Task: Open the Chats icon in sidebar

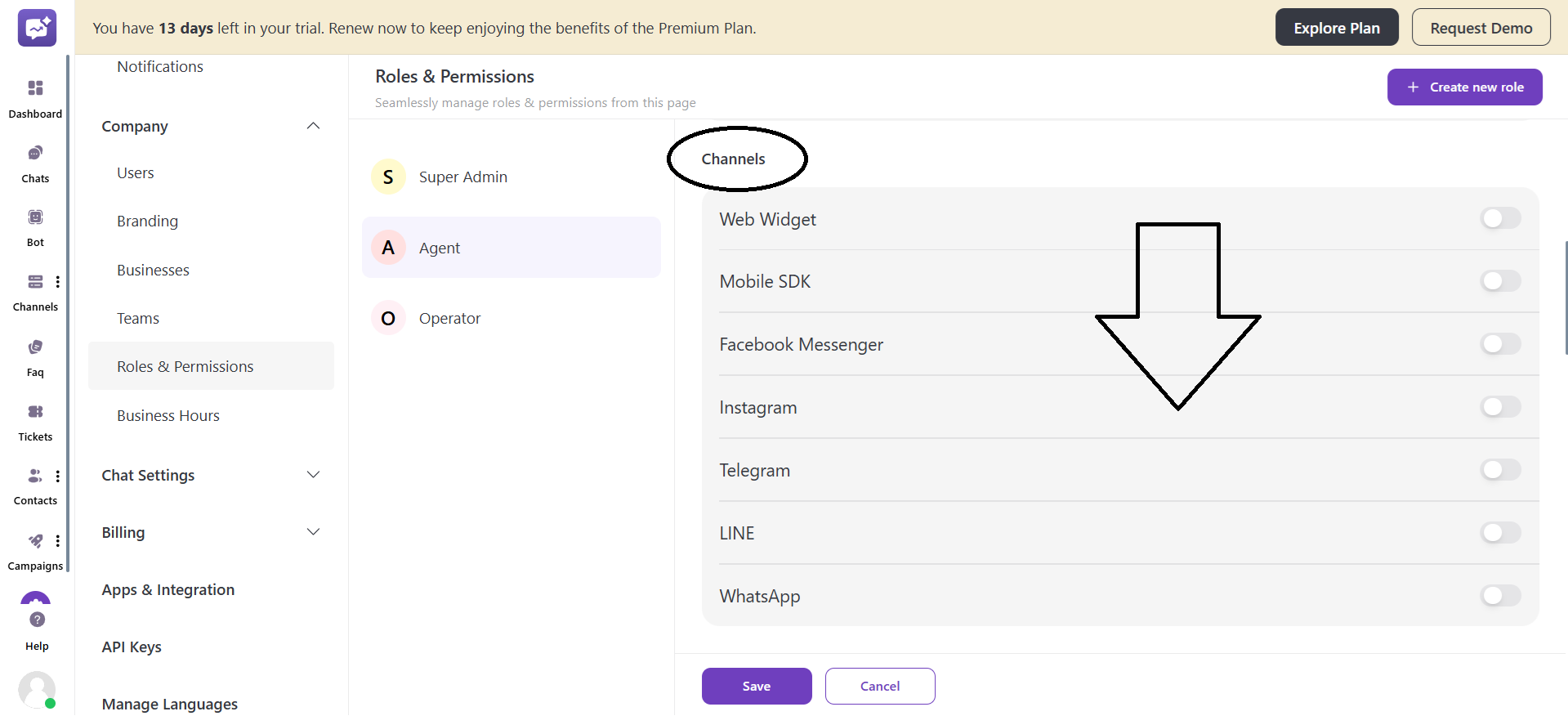Action: click(x=35, y=153)
